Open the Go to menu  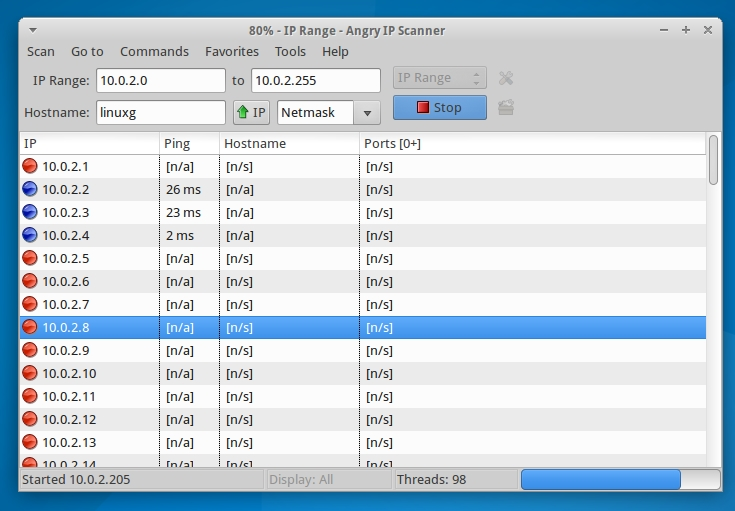click(87, 52)
